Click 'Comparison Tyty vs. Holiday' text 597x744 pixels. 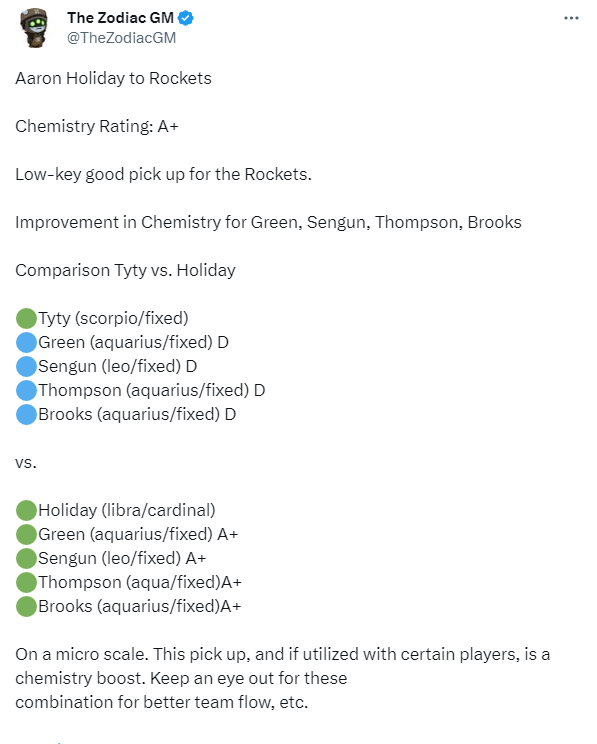[125, 270]
